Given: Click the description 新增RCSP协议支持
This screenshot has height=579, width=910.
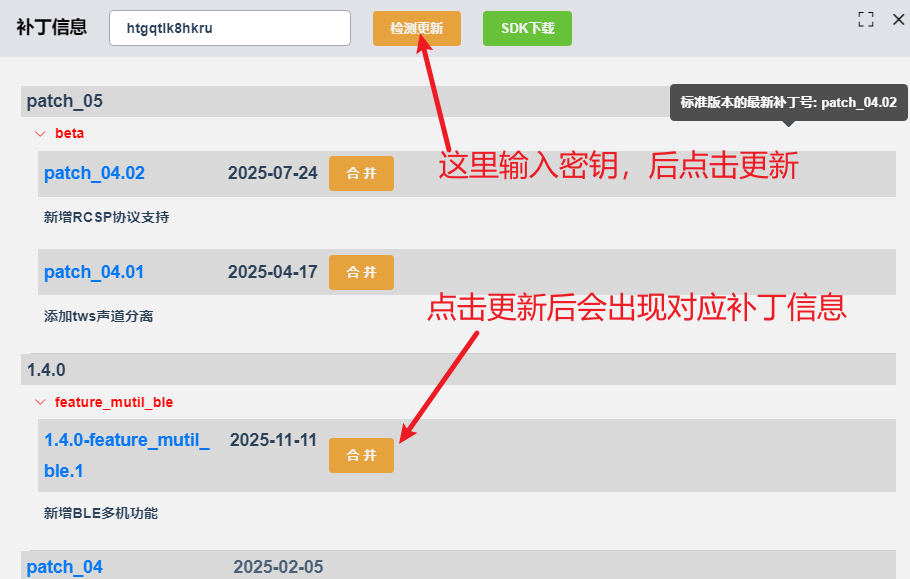Looking at the screenshot, I should (x=106, y=218).
